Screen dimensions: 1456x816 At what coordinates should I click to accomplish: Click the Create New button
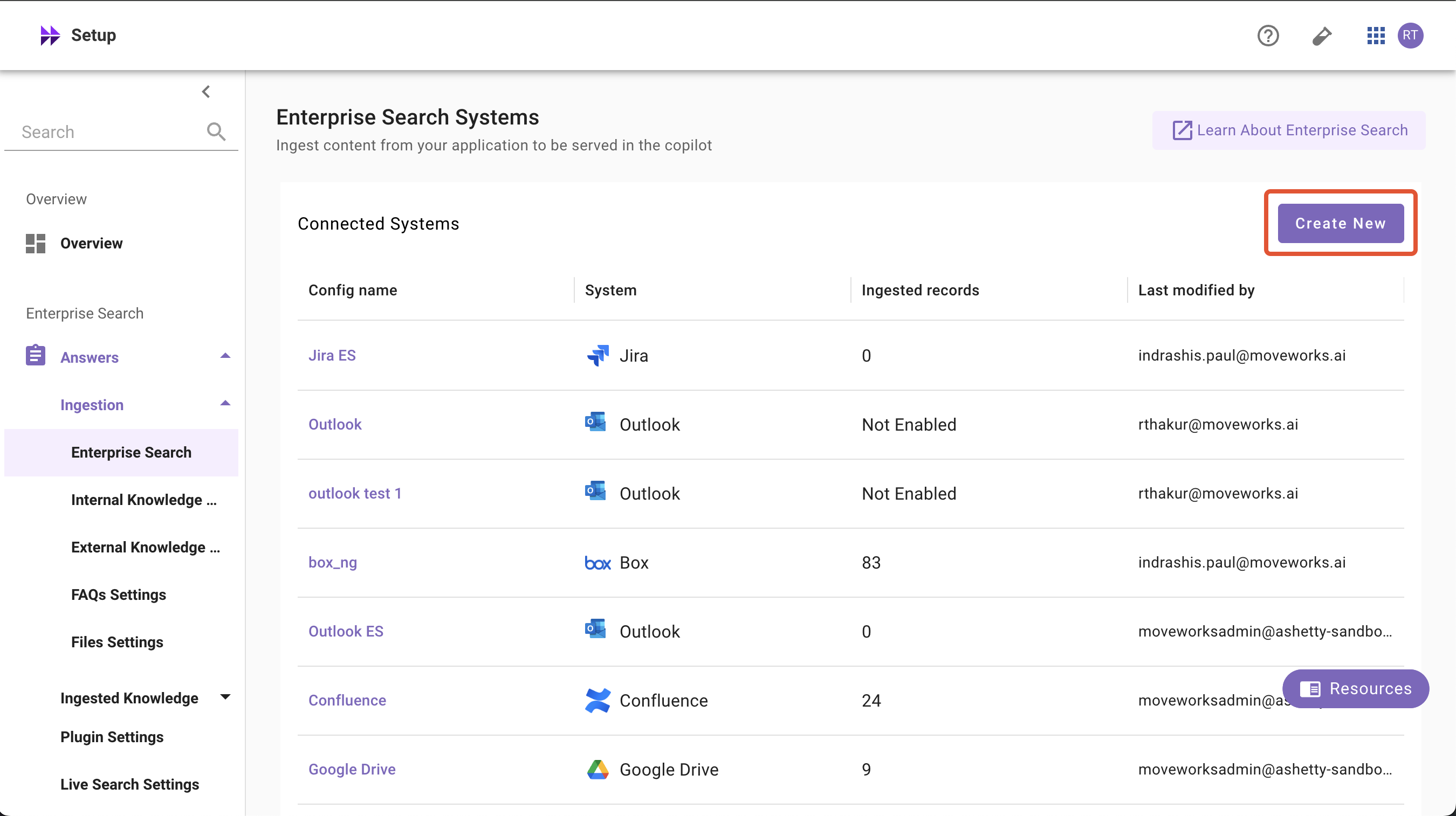point(1340,223)
